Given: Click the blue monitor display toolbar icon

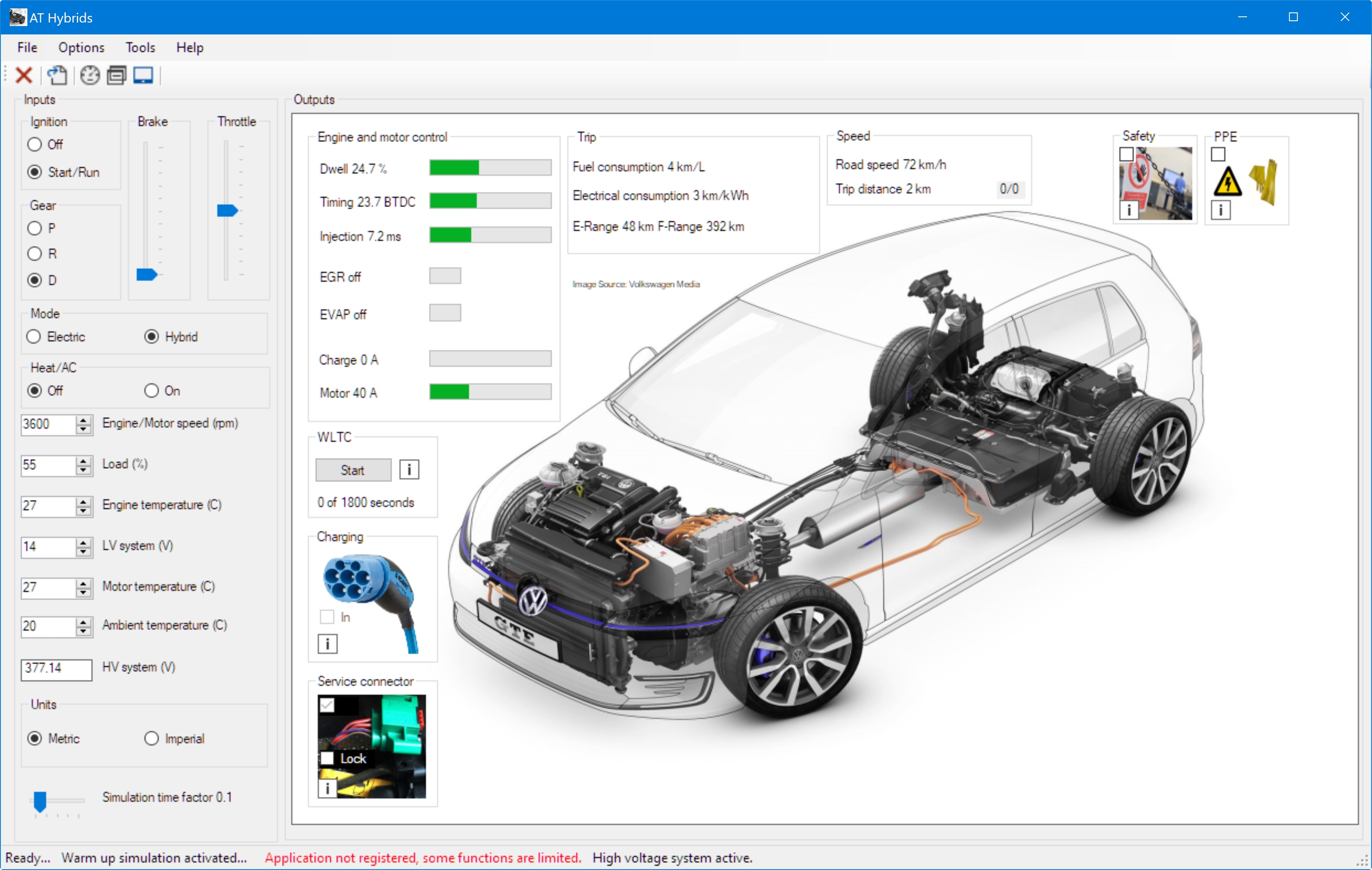Looking at the screenshot, I should point(143,75).
